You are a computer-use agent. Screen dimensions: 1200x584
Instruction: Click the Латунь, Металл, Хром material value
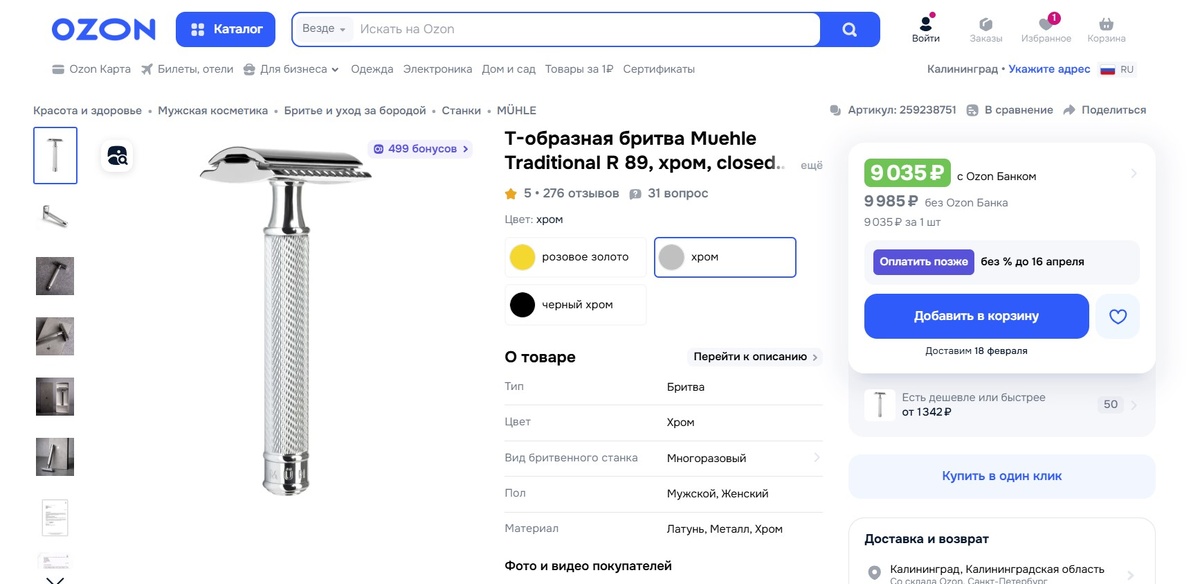pyautogui.click(x=725, y=529)
